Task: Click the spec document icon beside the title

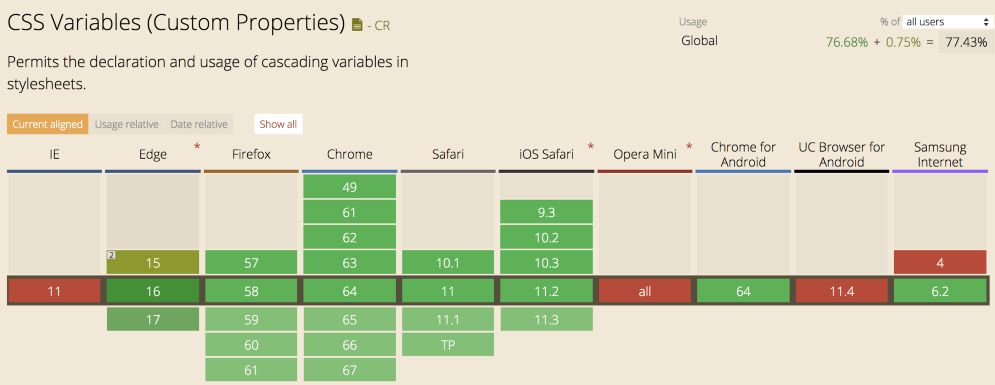Action: 357,25
